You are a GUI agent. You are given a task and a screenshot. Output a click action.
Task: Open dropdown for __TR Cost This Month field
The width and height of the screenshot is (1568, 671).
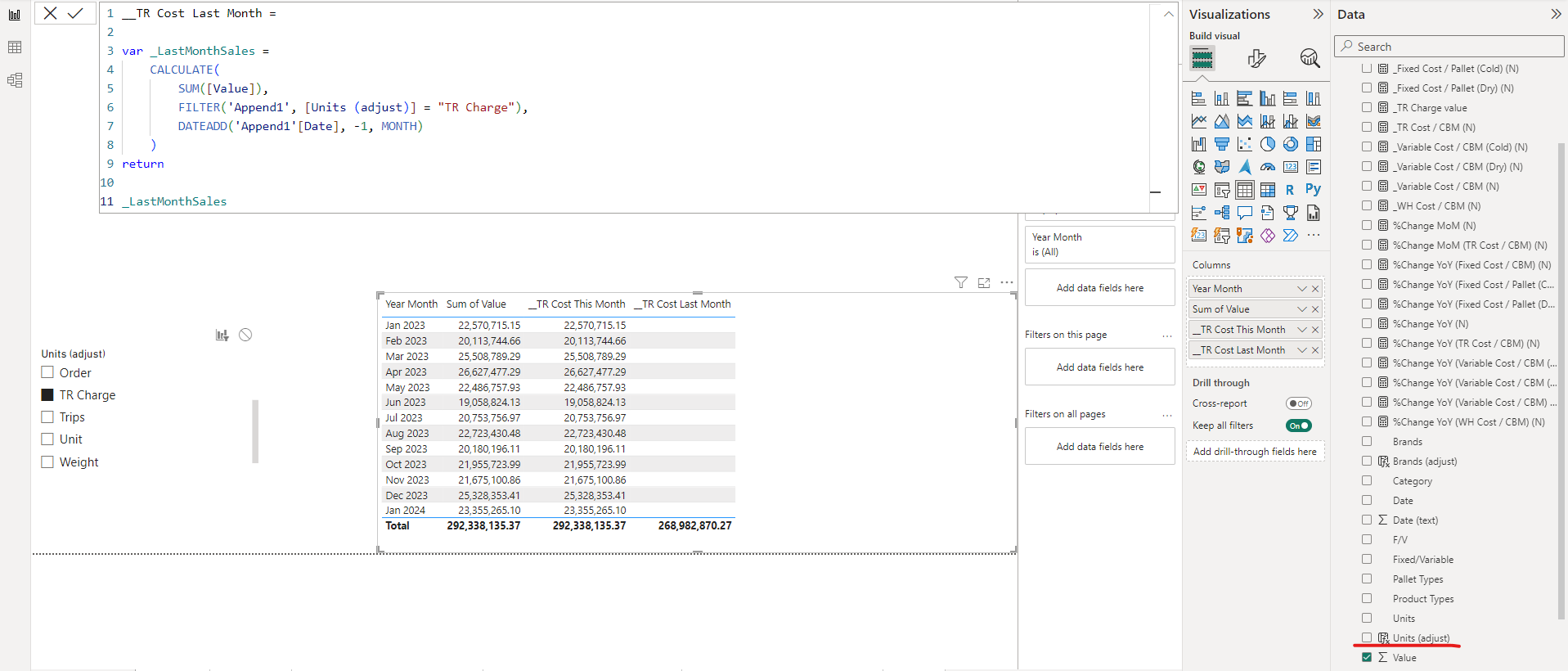point(1302,330)
